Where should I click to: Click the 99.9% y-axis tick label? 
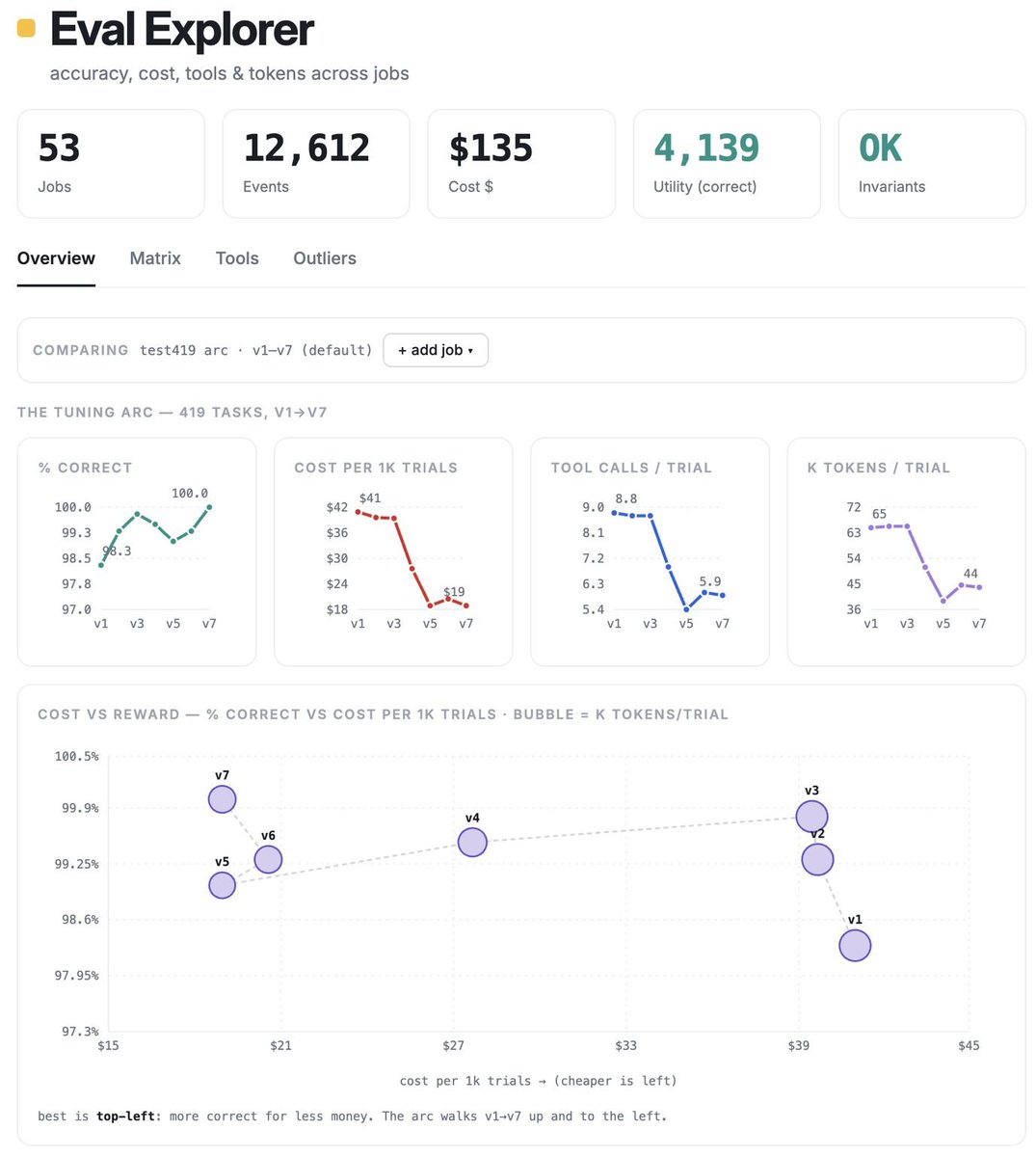point(80,808)
